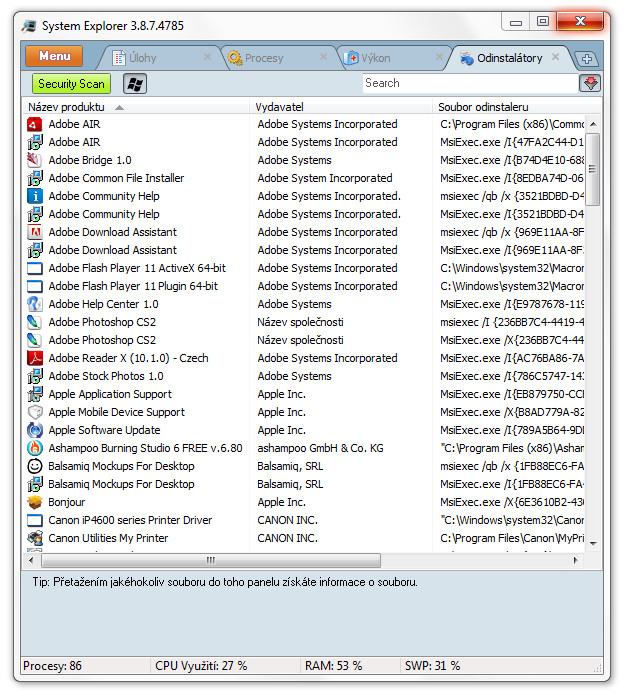Sort by Název produktu column header
The image size is (625, 695).
coord(135,107)
